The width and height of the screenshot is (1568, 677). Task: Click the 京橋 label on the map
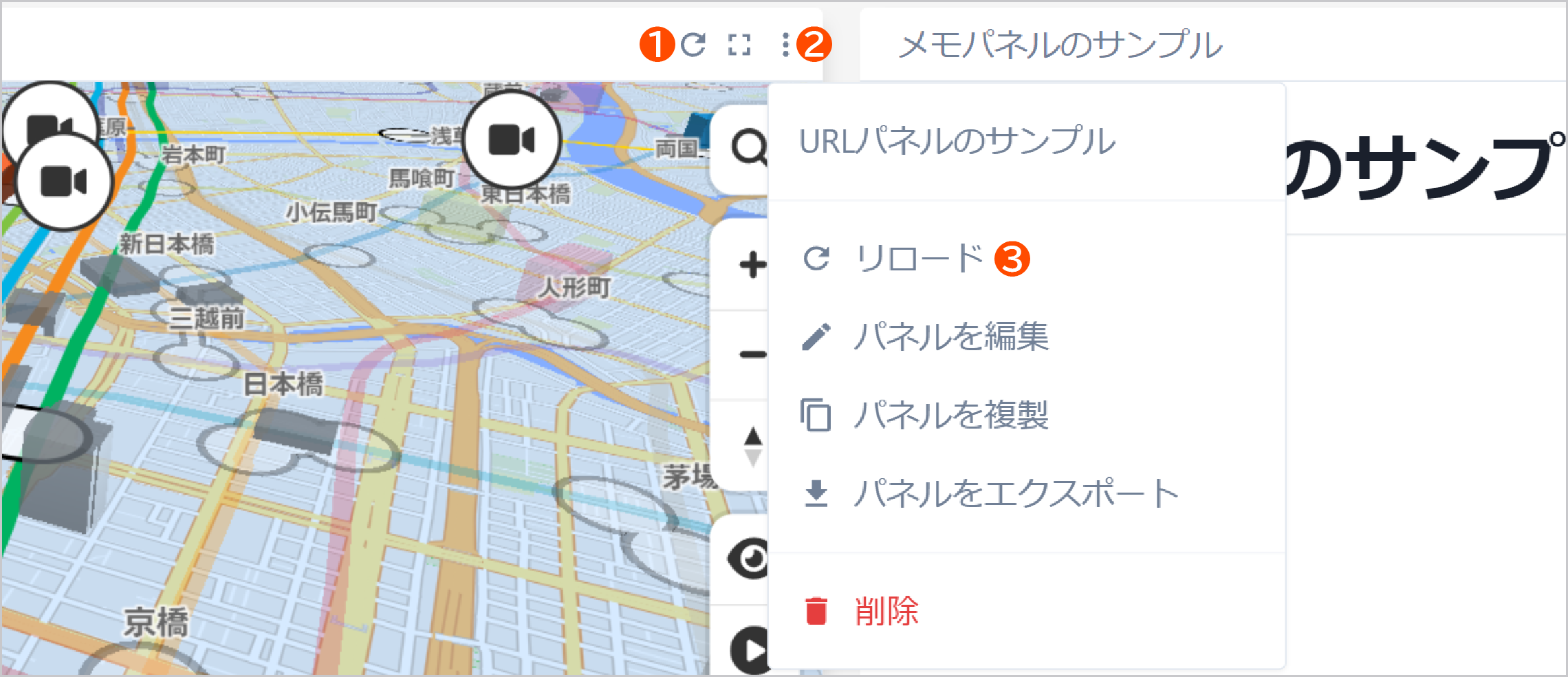pos(156,623)
